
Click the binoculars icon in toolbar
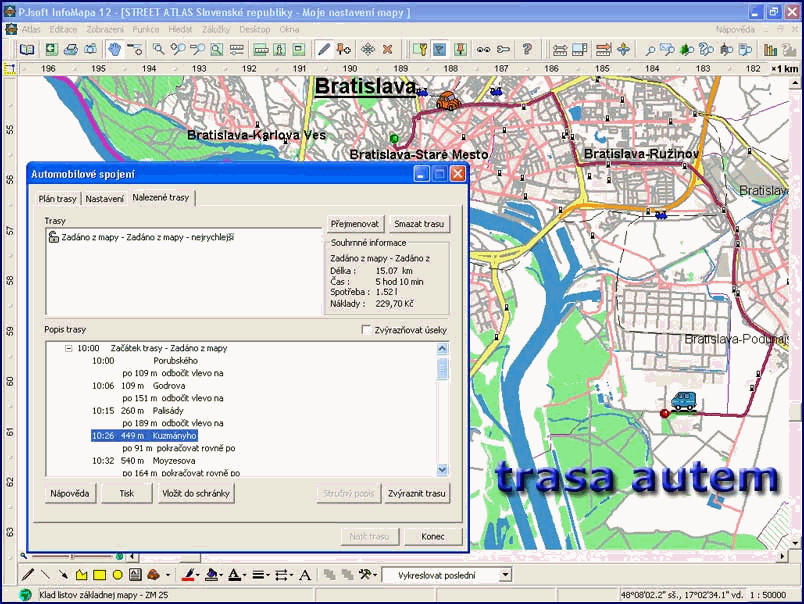pos(483,49)
